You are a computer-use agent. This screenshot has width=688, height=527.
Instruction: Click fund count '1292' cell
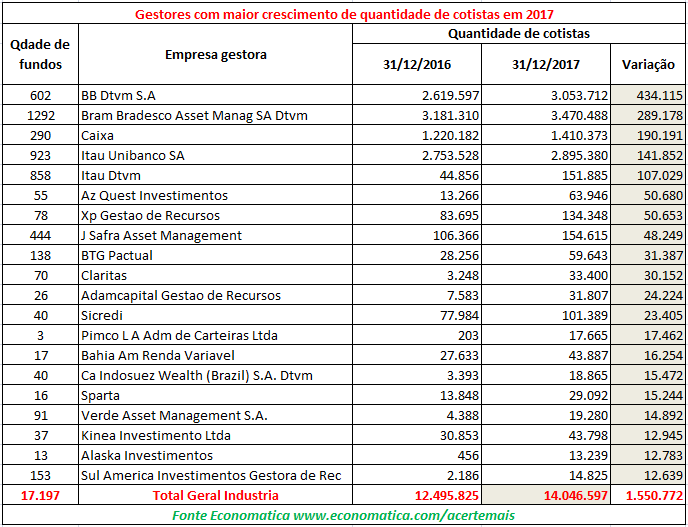point(40,115)
